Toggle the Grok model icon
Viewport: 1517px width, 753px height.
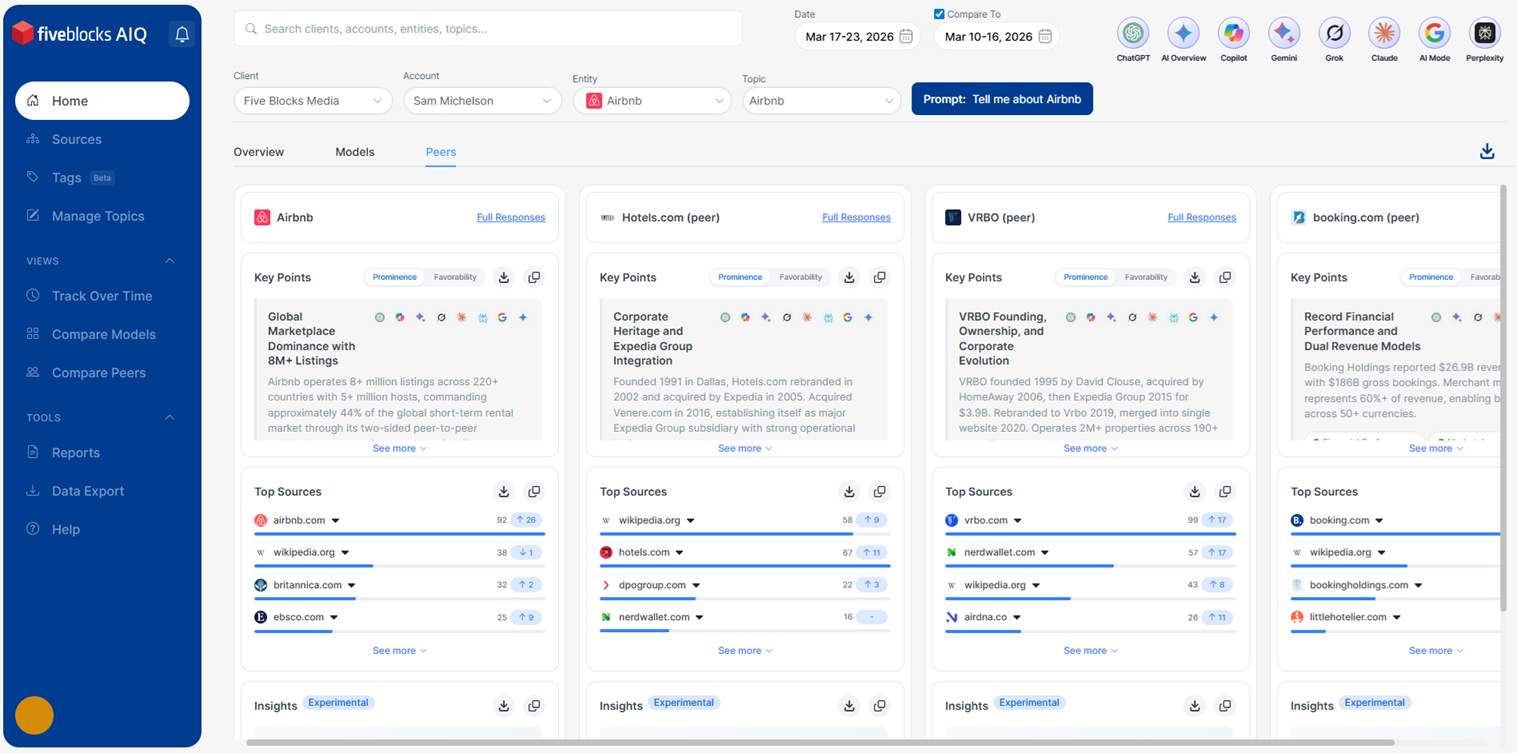pos(1334,33)
